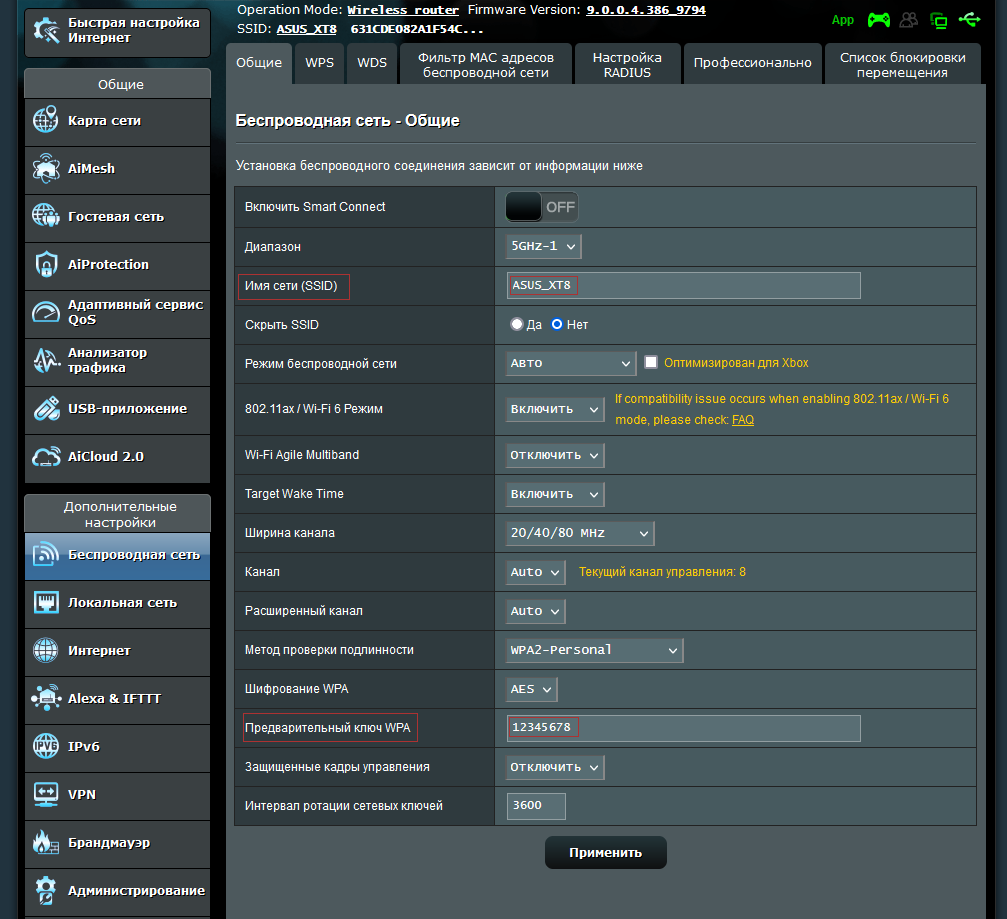Select 'Да' to hide SSID

(516, 324)
